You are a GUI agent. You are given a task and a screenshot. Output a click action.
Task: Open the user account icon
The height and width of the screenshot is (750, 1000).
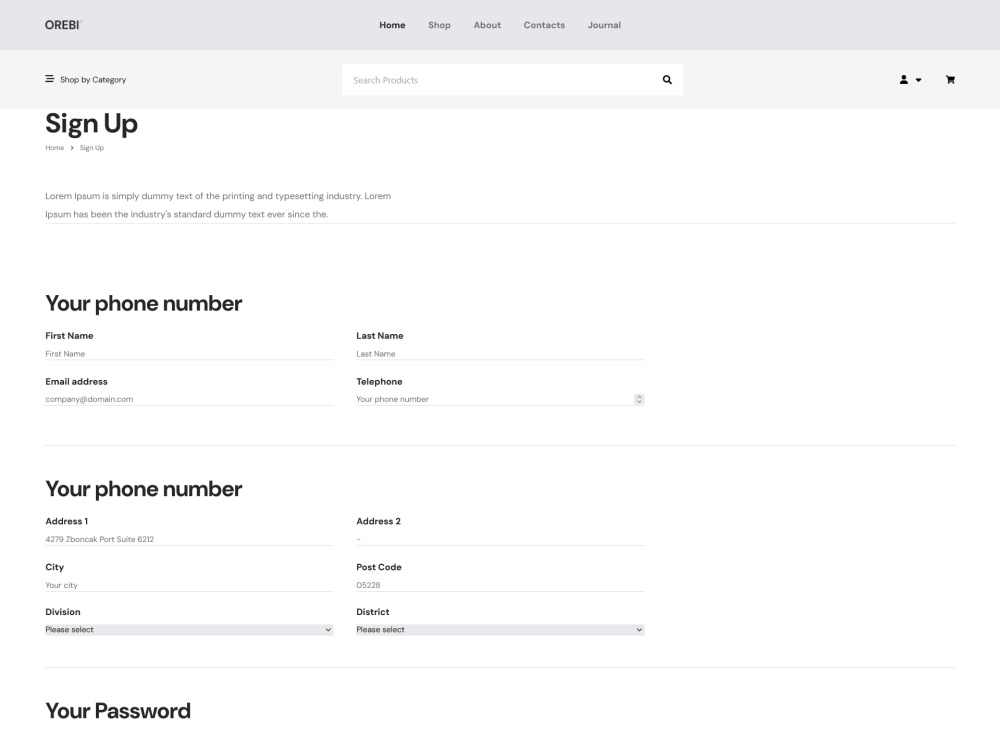point(904,80)
